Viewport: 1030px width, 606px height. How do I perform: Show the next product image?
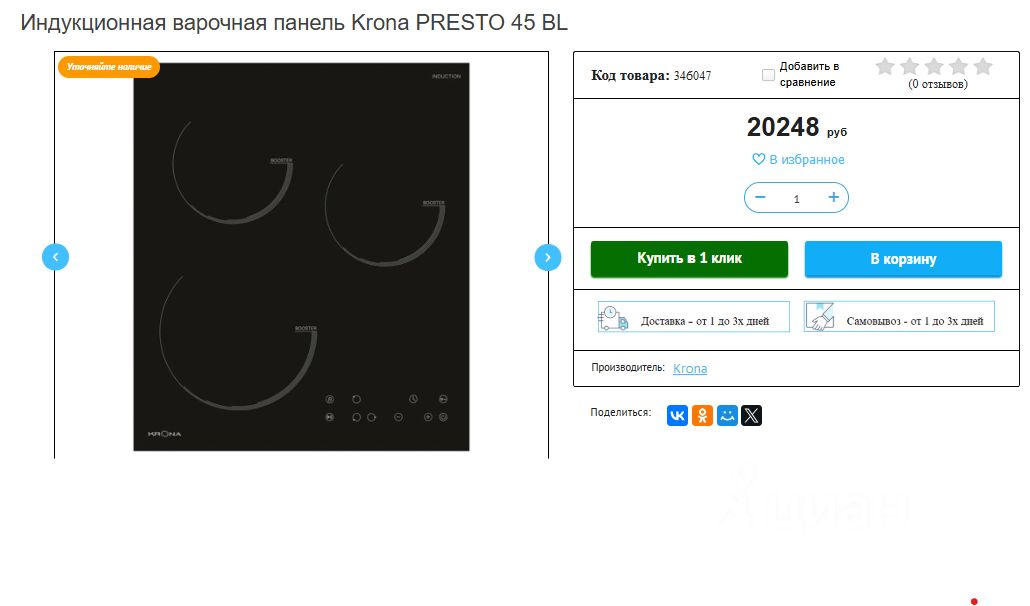point(548,257)
